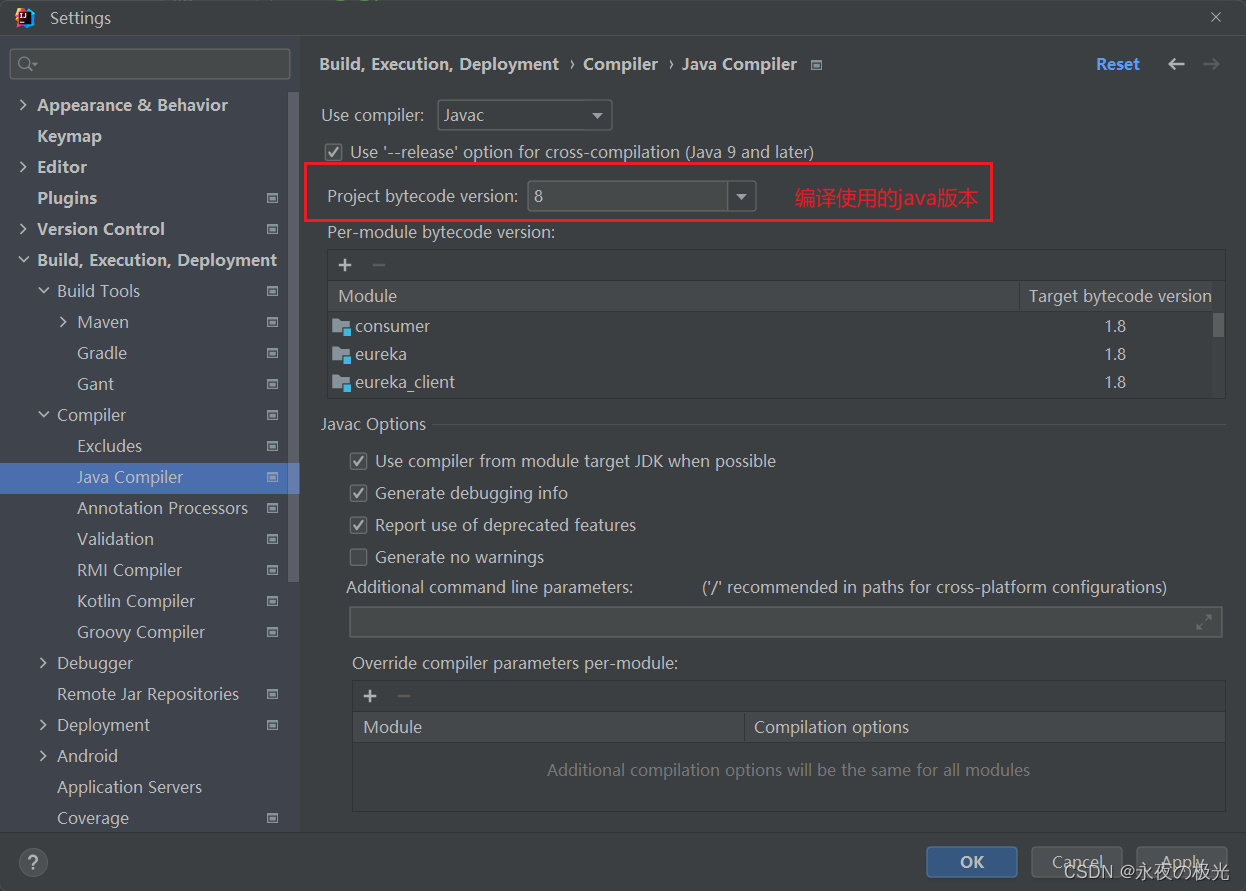Click the project-level icon beside Deployment

point(272,725)
